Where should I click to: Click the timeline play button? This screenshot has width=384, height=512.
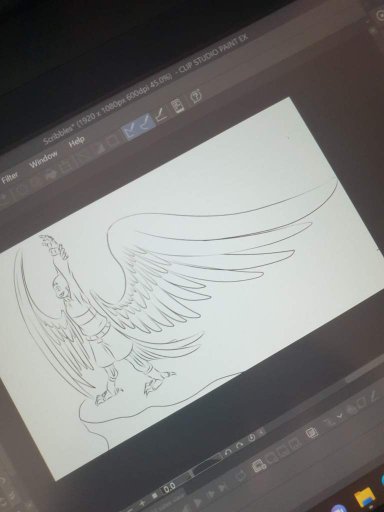[x=198, y=502]
